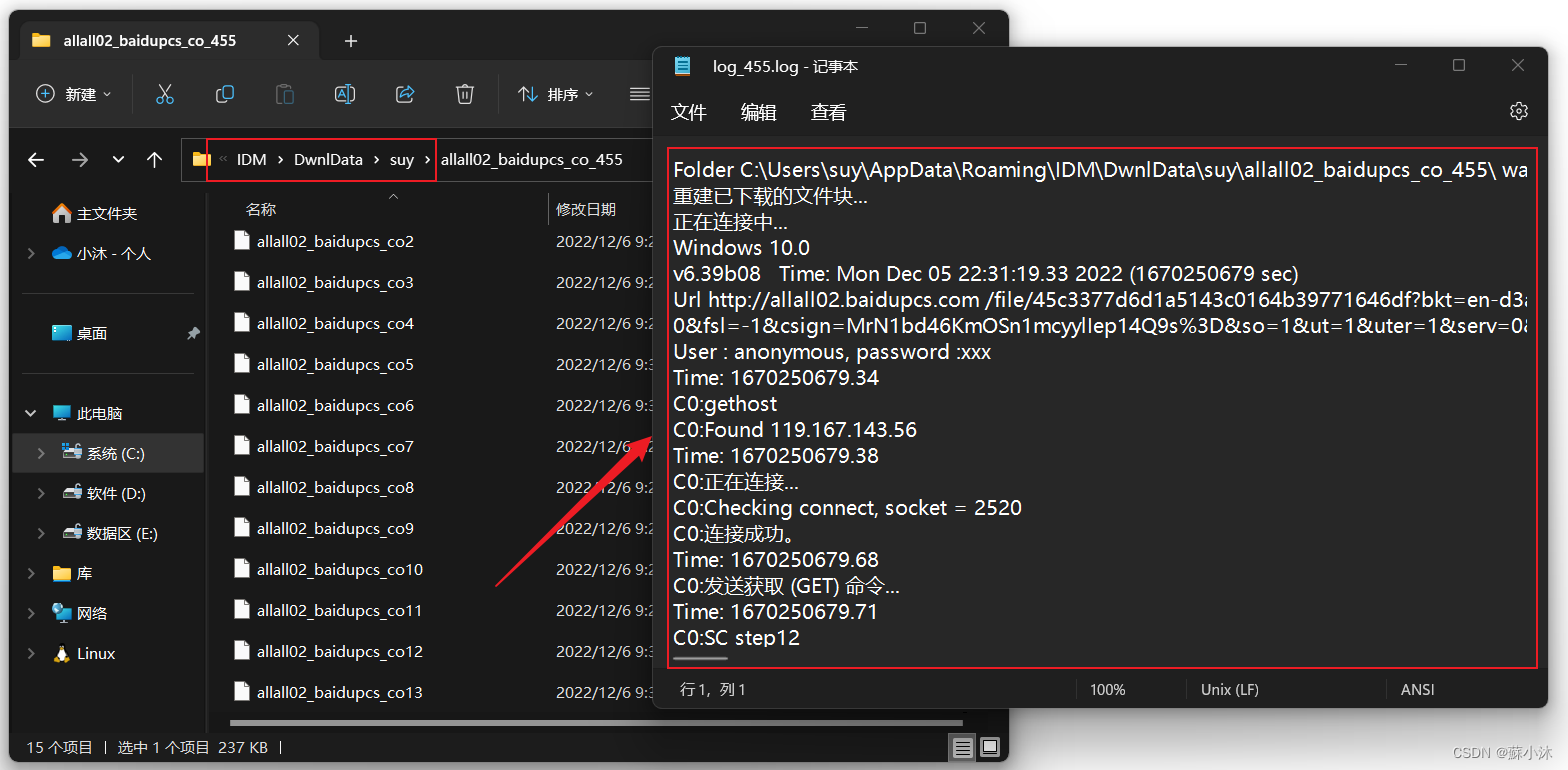
Task: Switch Explorer to large thumbnails view icon
Action: pyautogui.click(x=989, y=747)
